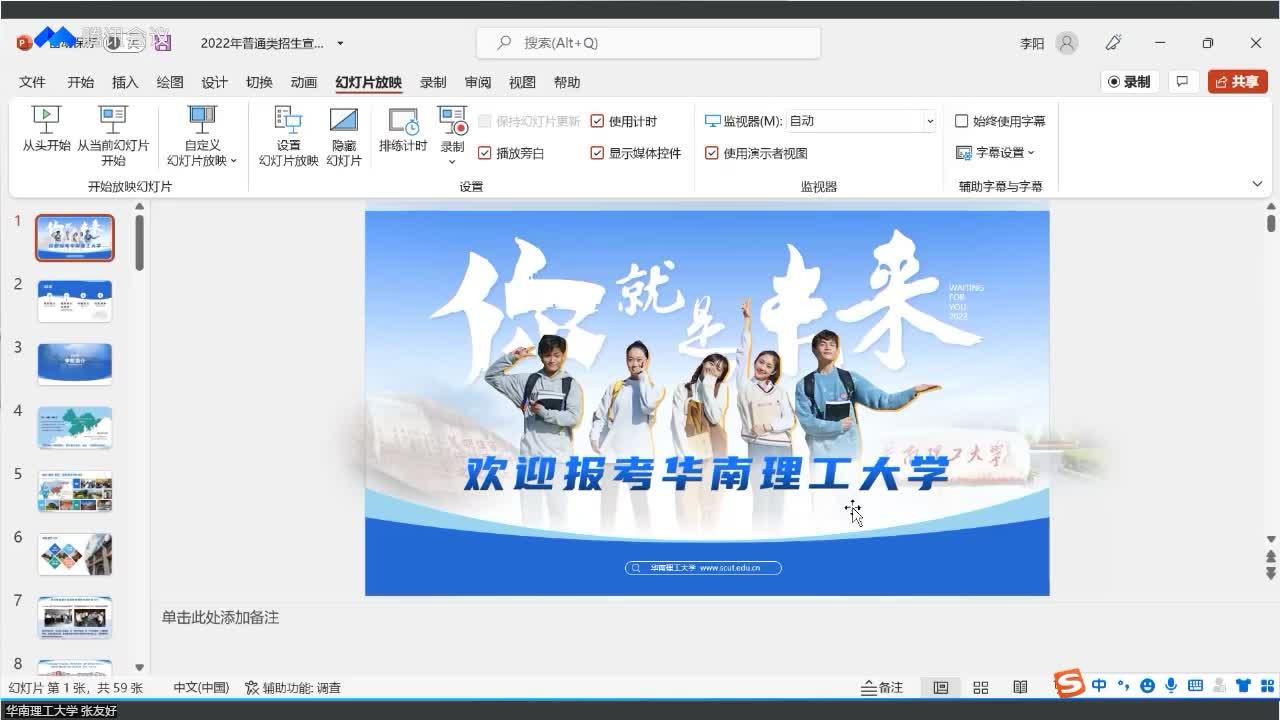Screen dimensions: 1280x720
Task: Switch to the Draw (绘图) tab
Action: 170,82
